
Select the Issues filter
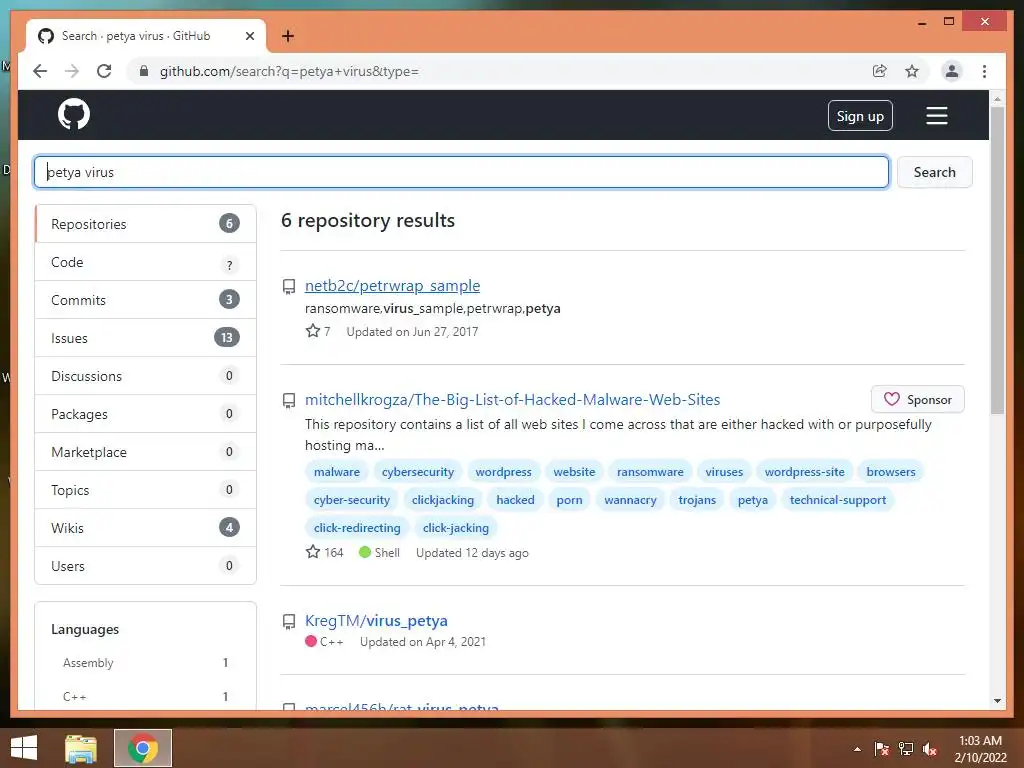point(145,338)
